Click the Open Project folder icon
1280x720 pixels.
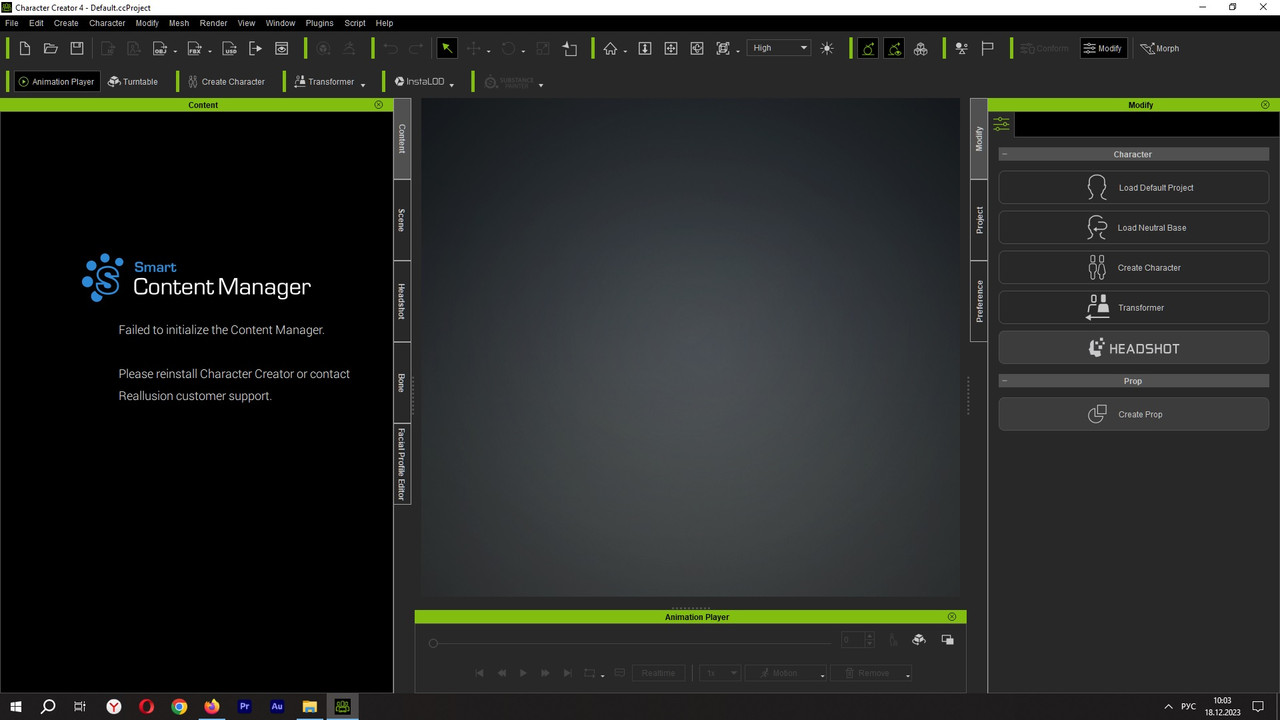pos(50,48)
